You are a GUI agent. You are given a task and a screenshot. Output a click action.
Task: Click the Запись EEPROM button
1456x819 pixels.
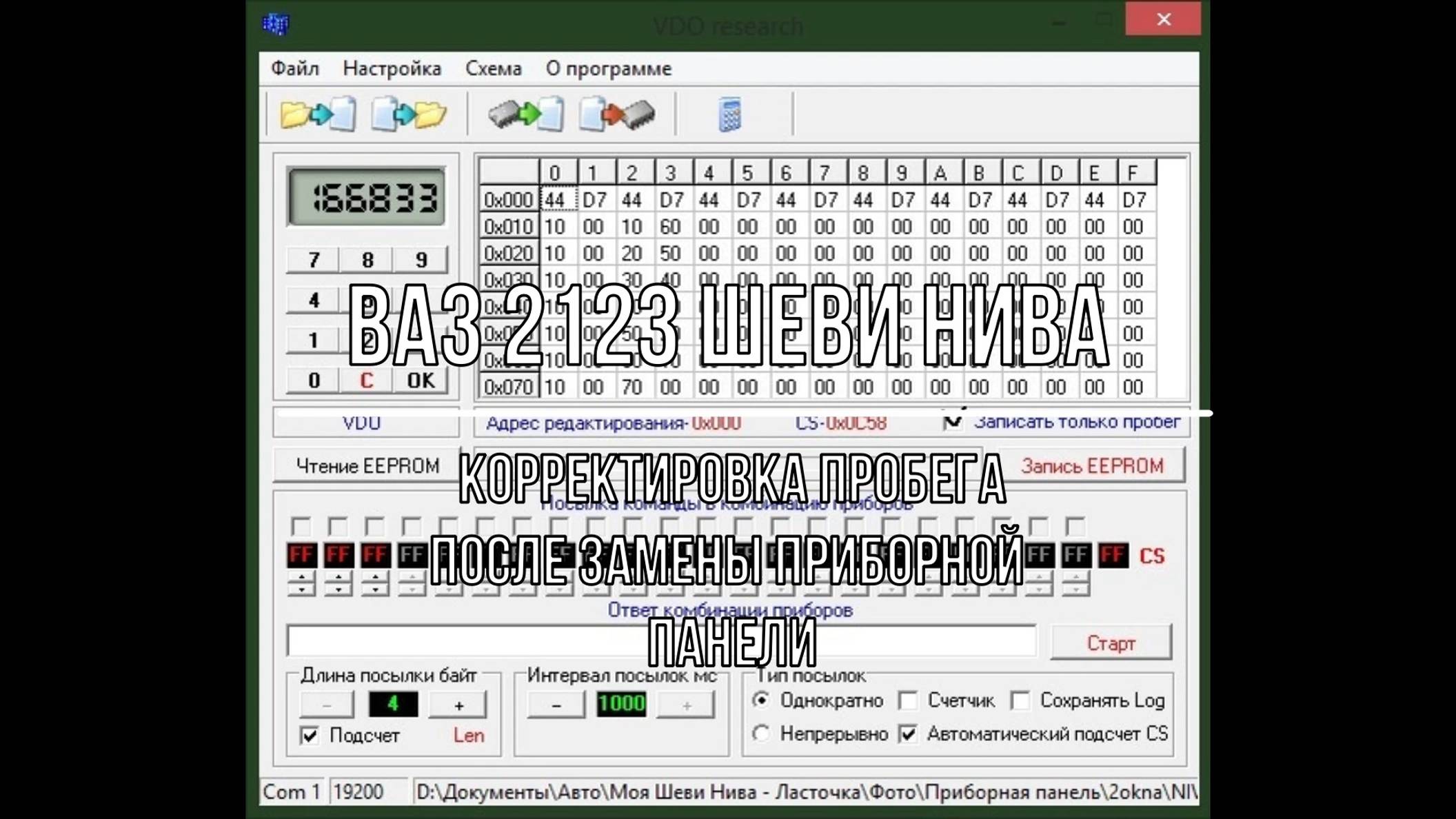(x=1092, y=466)
